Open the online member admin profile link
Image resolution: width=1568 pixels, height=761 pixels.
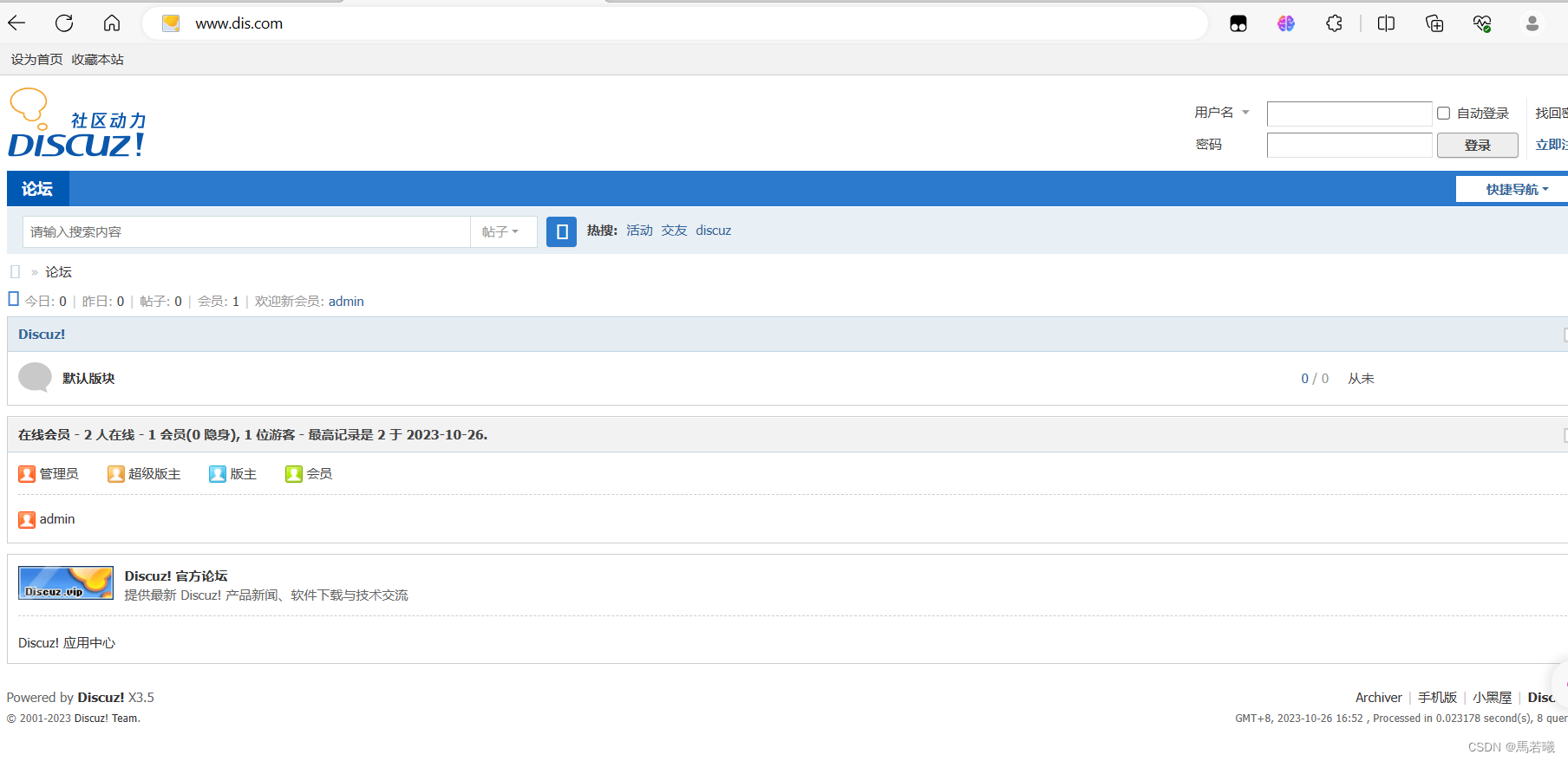tap(57, 519)
